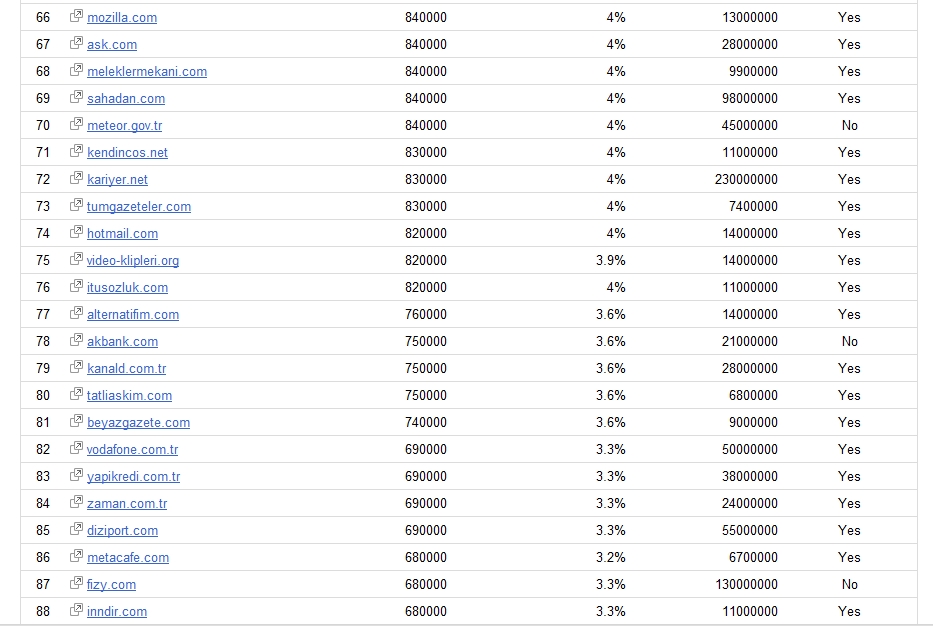933x626 pixels.
Task: Select 3.9% in the video-klipleri.org row
Action: click(x=610, y=261)
